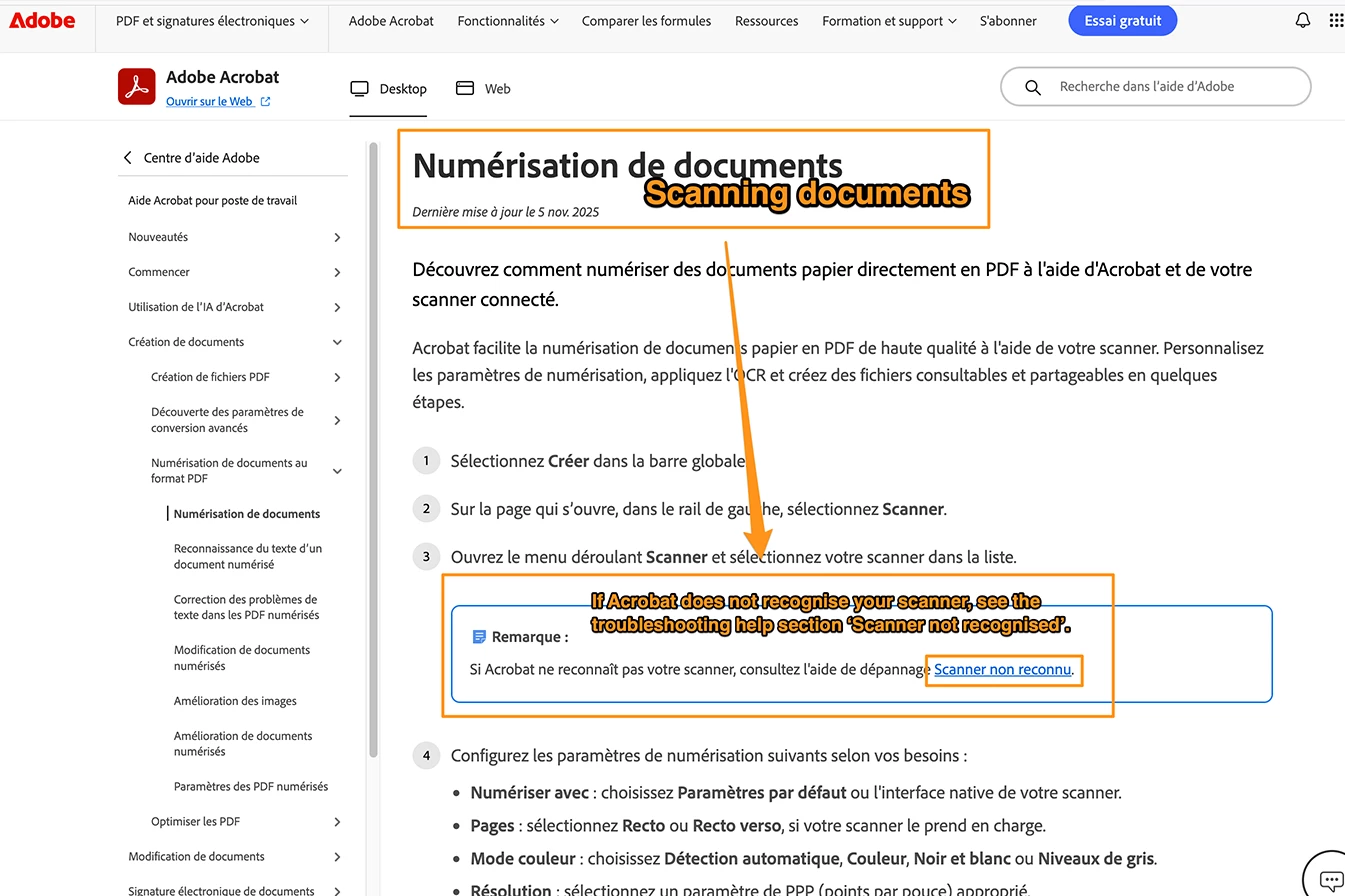Switch to the Web tab
The height and width of the screenshot is (896, 1345).
click(483, 89)
